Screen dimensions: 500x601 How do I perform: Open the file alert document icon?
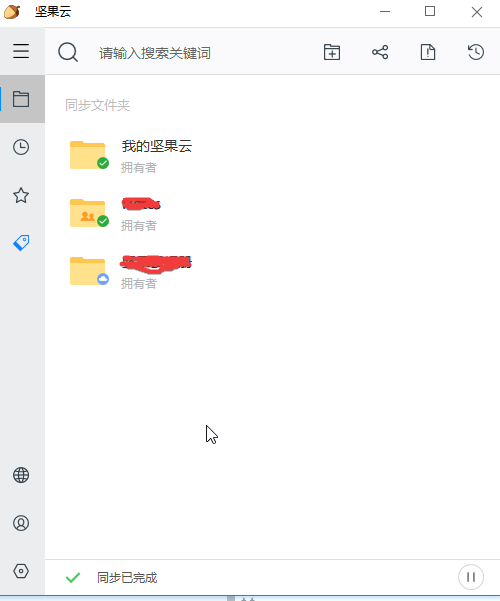428,52
